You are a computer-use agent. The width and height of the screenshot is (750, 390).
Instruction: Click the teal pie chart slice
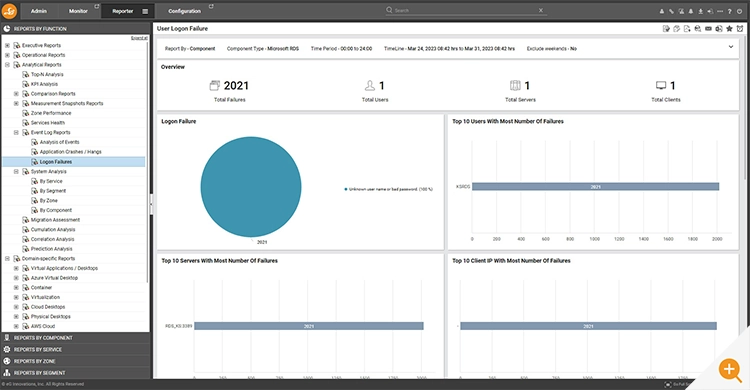pyautogui.click(x=251, y=187)
